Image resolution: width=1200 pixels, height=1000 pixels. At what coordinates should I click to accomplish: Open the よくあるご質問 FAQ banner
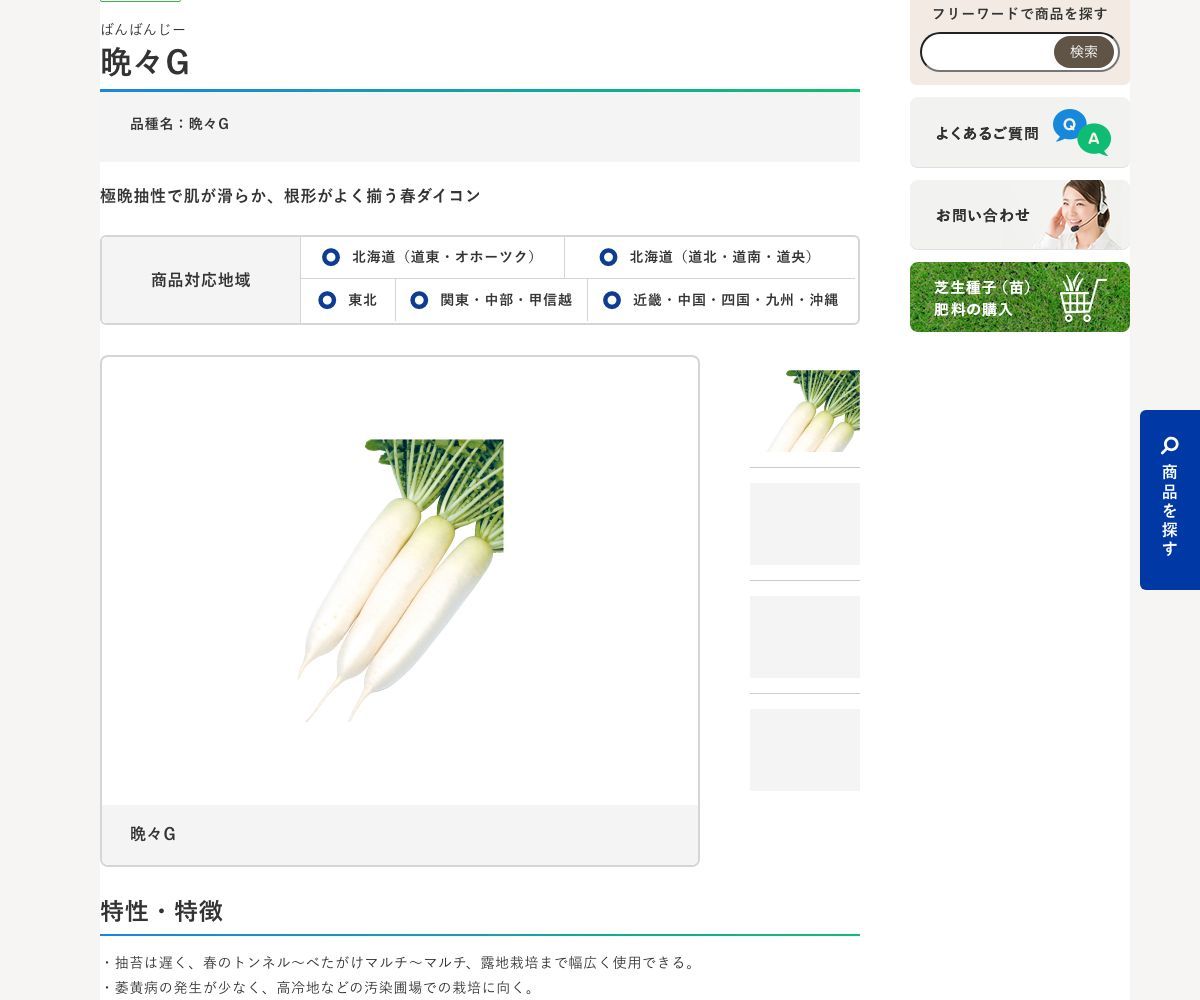[x=1020, y=132]
